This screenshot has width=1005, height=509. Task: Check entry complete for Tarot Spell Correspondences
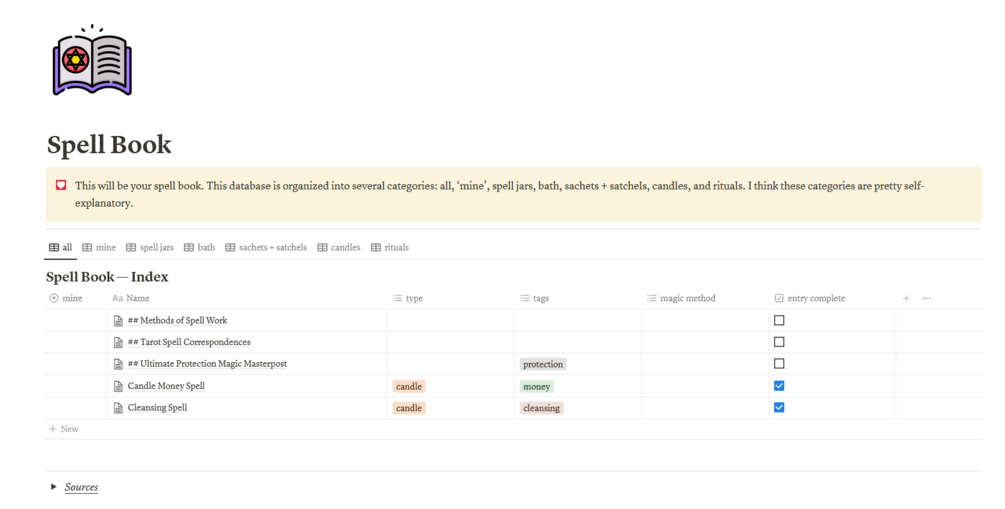click(779, 342)
